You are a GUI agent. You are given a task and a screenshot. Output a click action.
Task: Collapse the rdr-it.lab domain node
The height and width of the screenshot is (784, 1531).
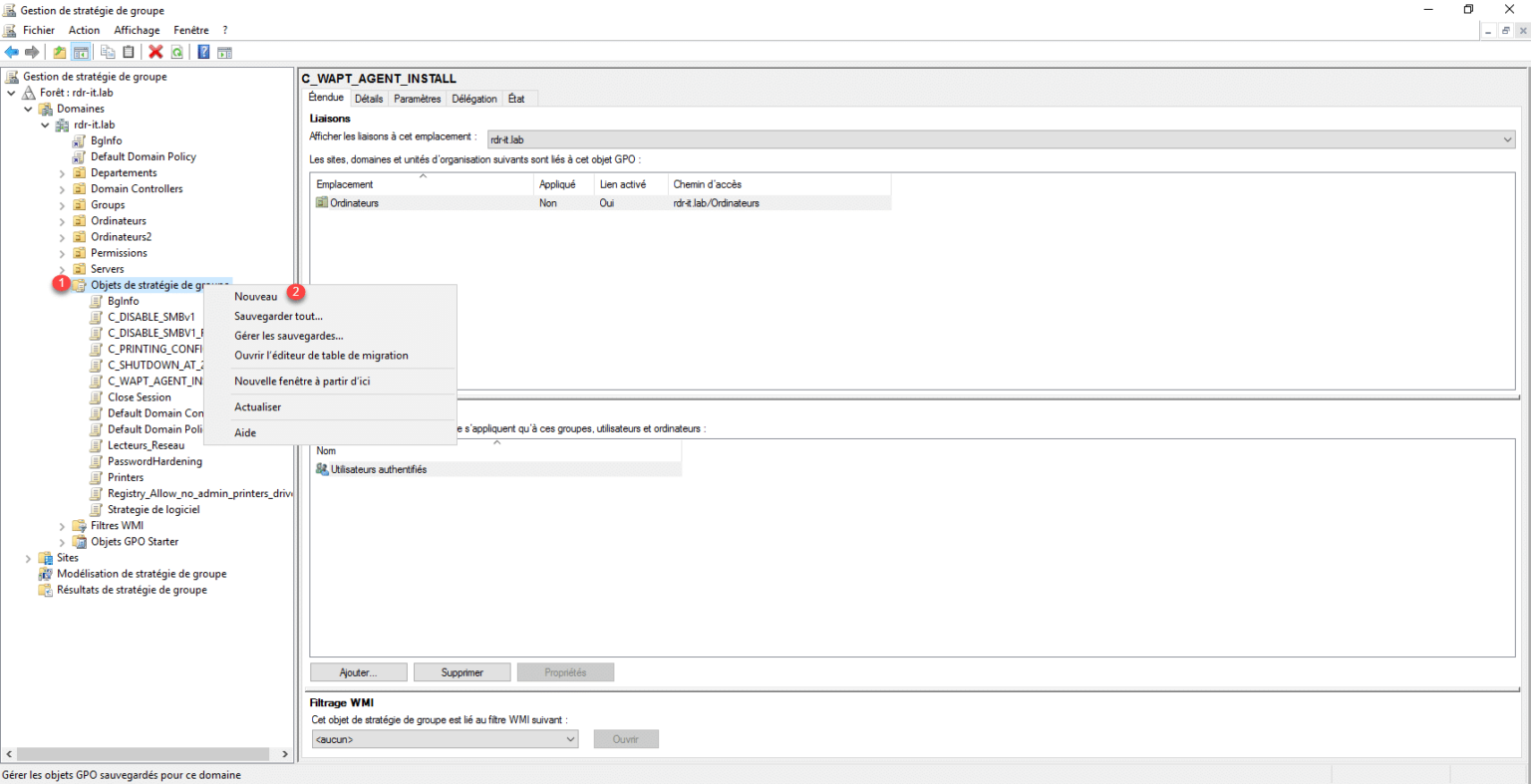pos(45,125)
